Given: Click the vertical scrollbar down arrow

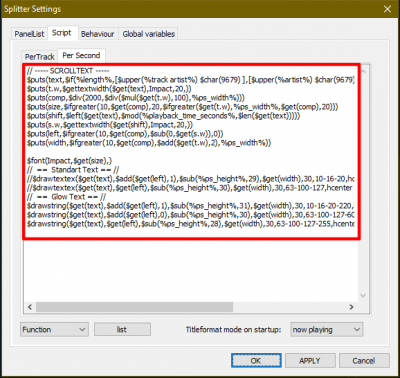Looking at the screenshot, I should pos(363,295).
